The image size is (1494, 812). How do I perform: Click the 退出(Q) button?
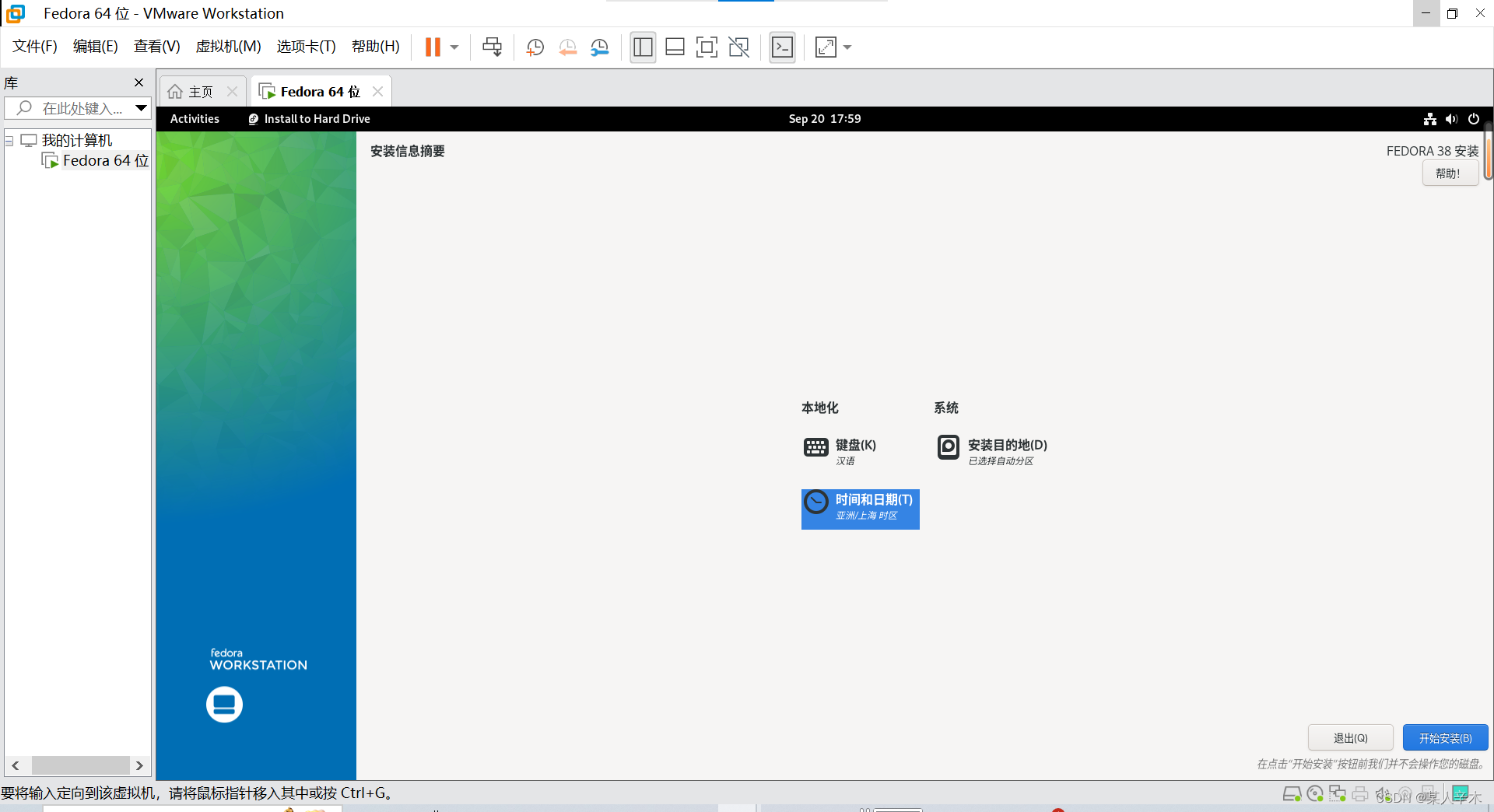(1351, 737)
